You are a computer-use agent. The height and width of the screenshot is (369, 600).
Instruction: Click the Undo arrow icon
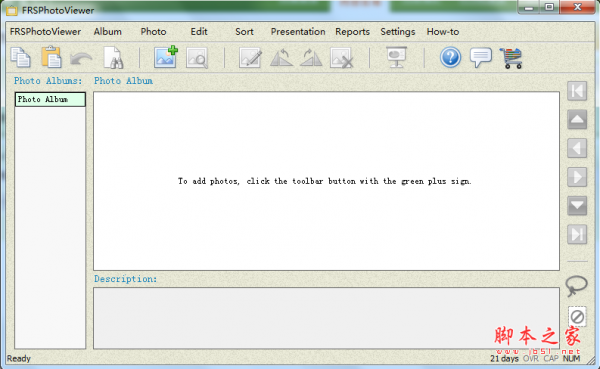coord(81,59)
